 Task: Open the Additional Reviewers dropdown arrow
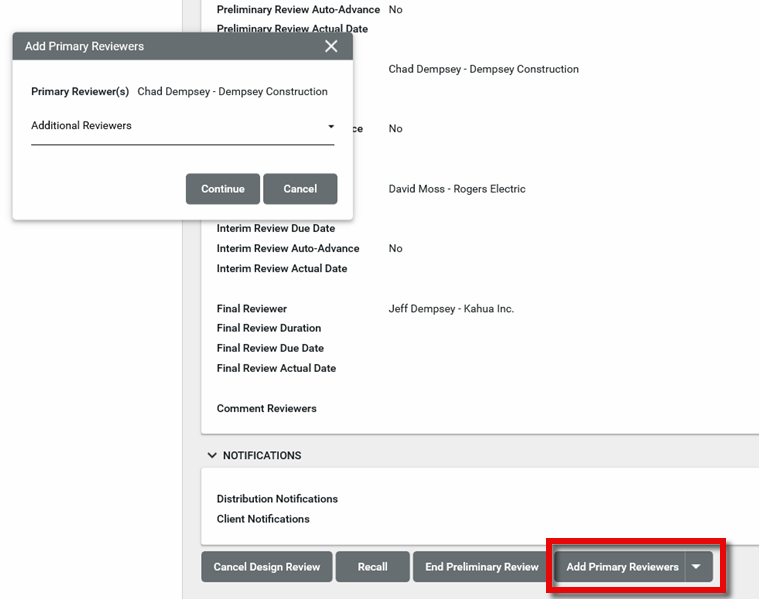pyautogui.click(x=331, y=127)
